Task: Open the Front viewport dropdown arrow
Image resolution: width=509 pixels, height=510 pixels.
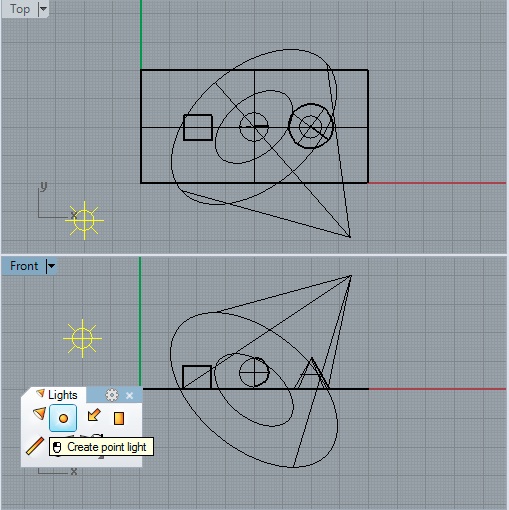Action: (x=51, y=266)
